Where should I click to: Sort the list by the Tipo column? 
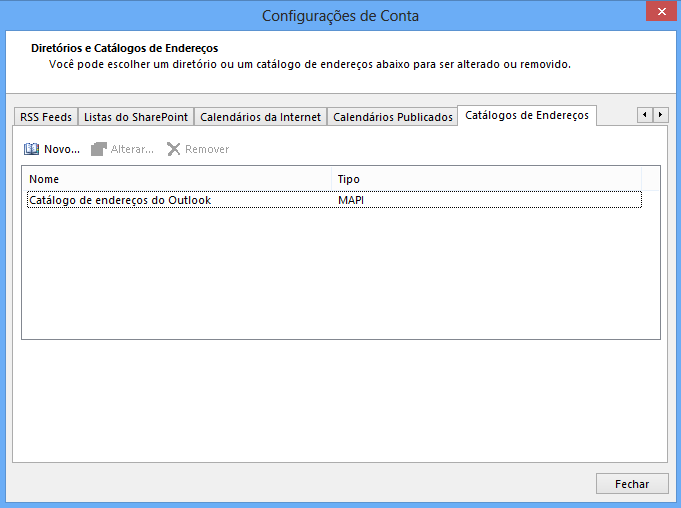point(486,179)
